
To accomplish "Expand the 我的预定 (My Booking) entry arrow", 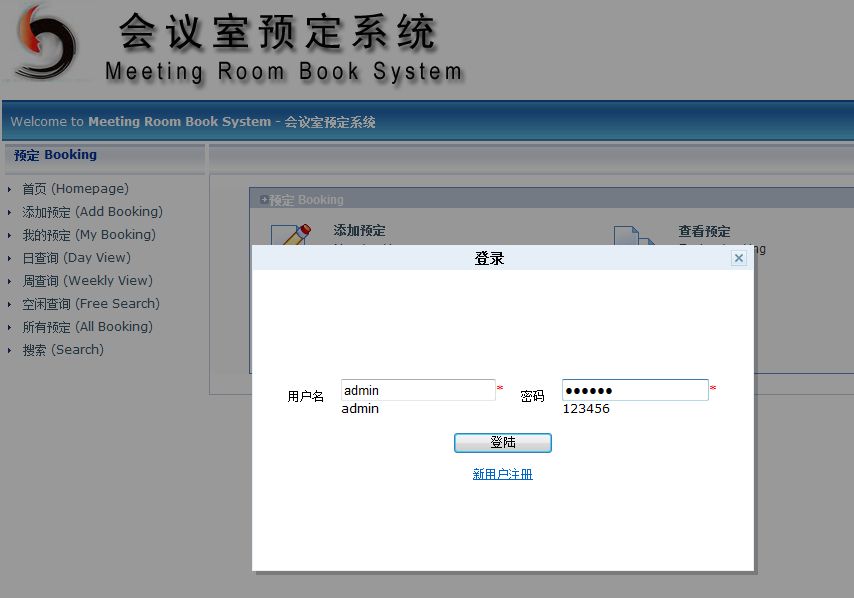I will (x=9, y=234).
